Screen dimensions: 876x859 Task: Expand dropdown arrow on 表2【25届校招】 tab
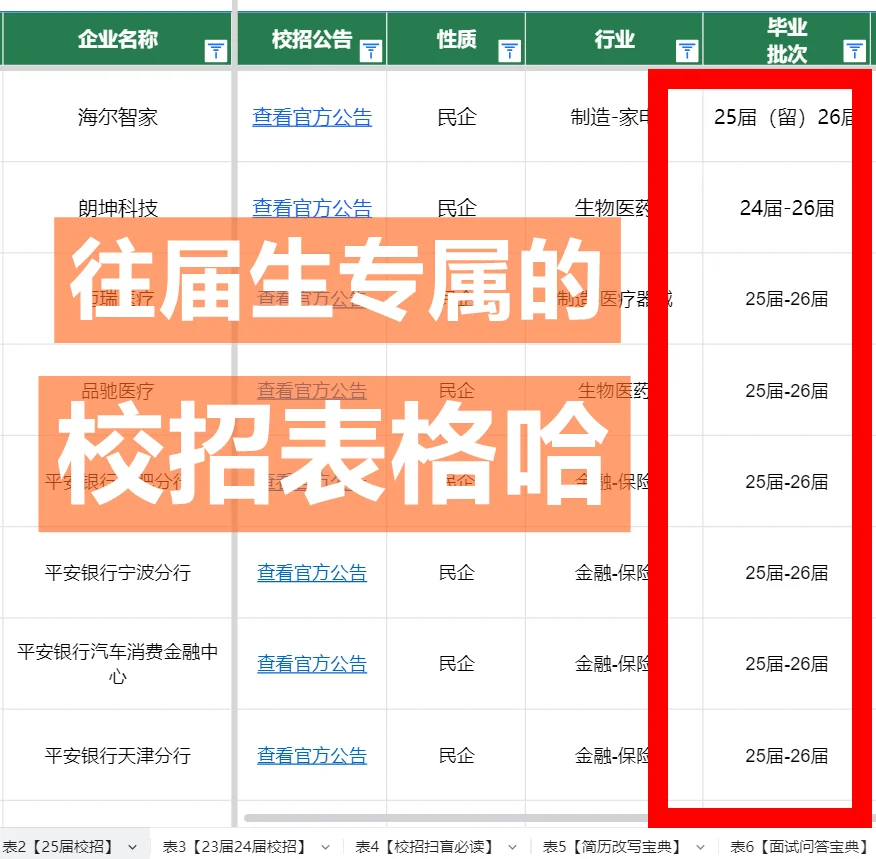click(132, 847)
